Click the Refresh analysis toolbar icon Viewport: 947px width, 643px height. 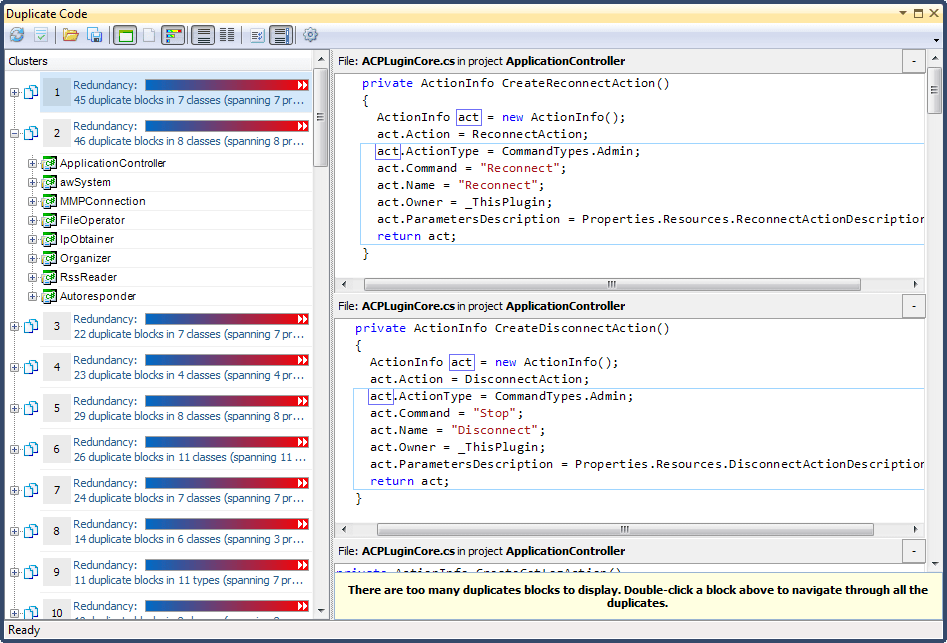click(17, 35)
